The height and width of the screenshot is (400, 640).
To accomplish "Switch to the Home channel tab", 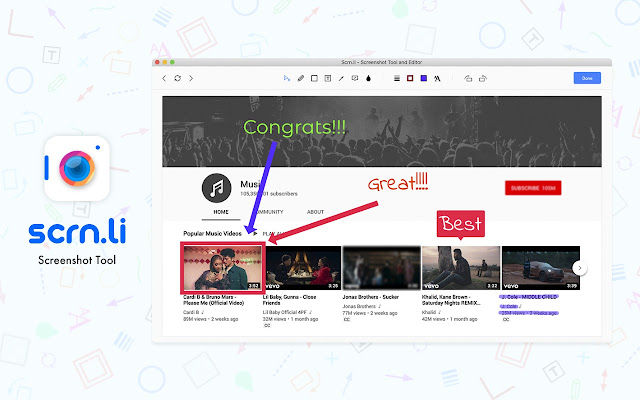I will tap(221, 212).
